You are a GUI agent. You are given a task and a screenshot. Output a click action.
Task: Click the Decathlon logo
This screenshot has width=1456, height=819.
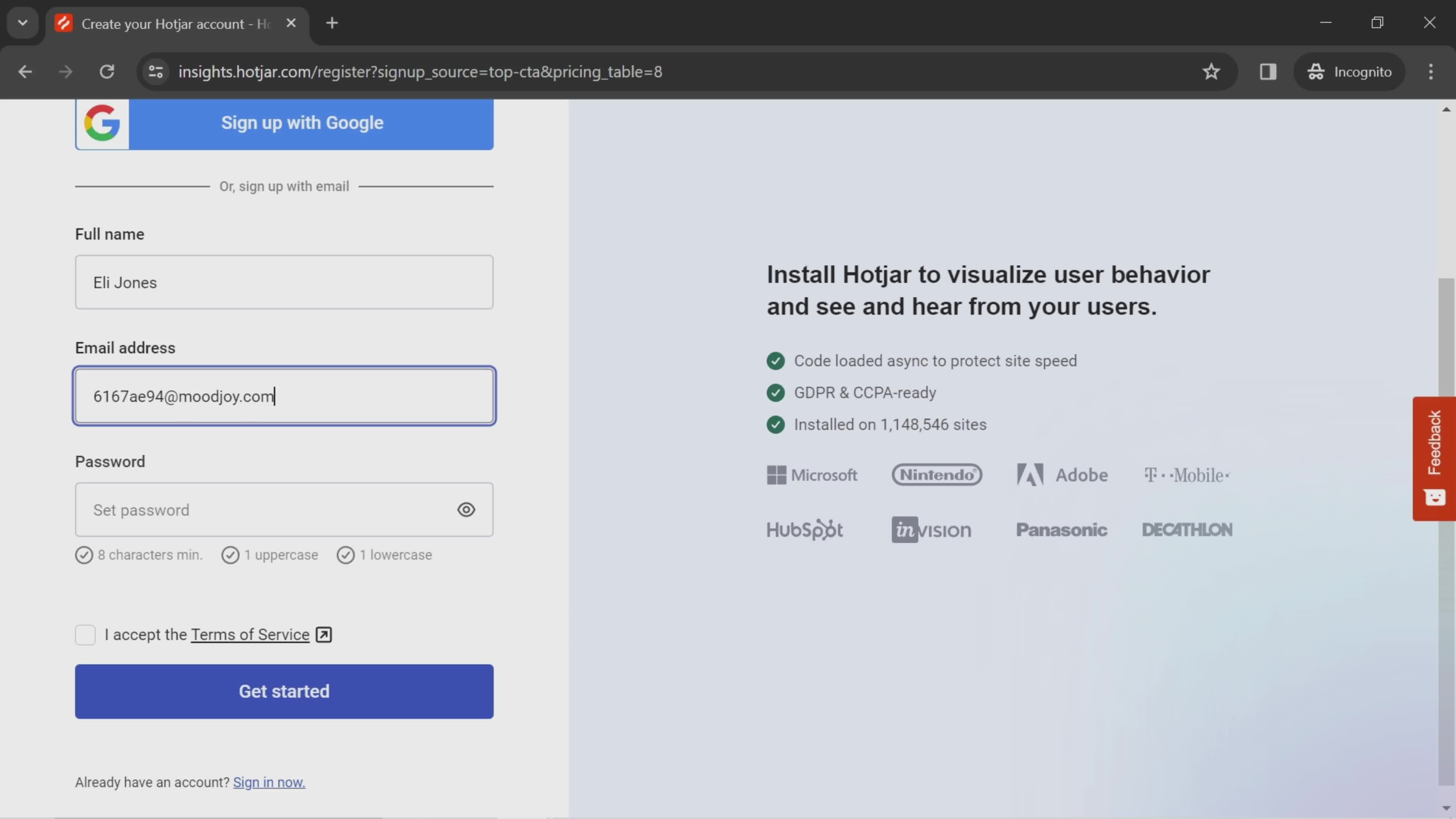click(x=1187, y=530)
